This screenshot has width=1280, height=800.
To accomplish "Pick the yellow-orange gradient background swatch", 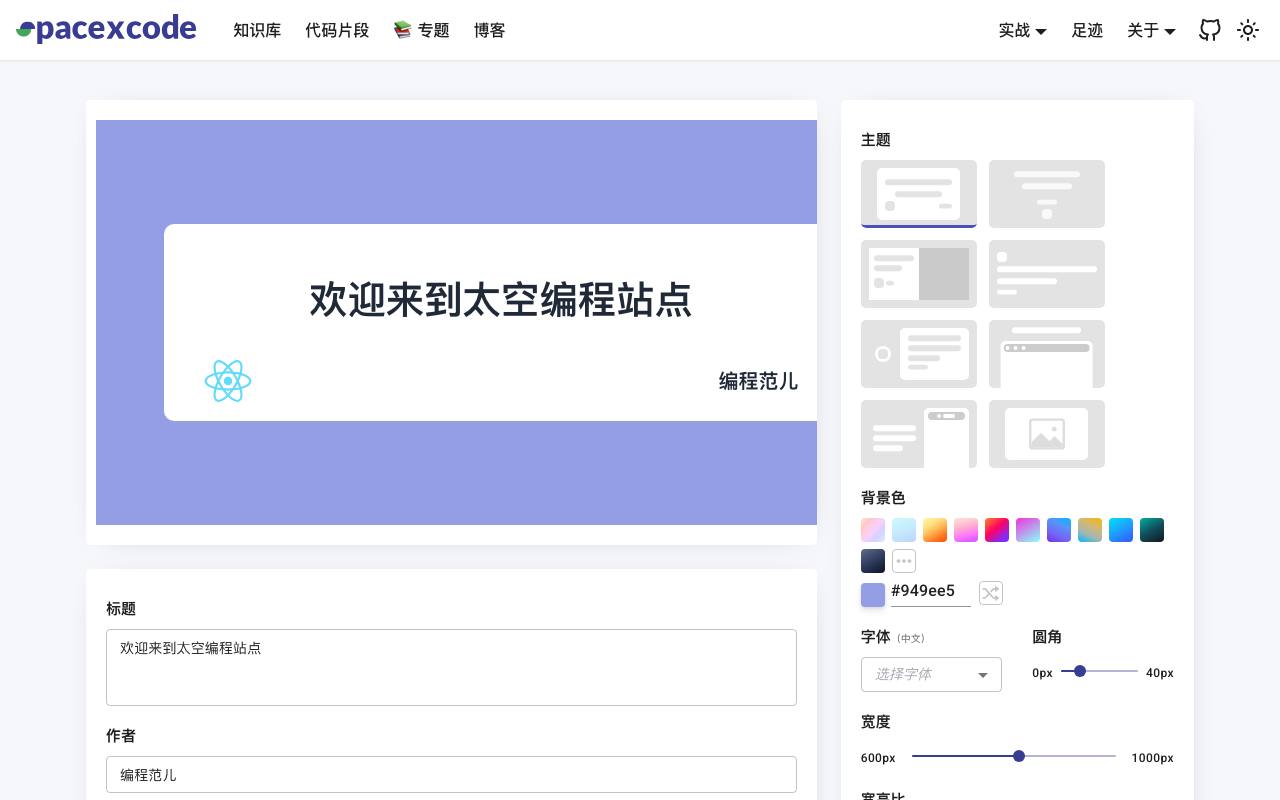I will click(935, 530).
